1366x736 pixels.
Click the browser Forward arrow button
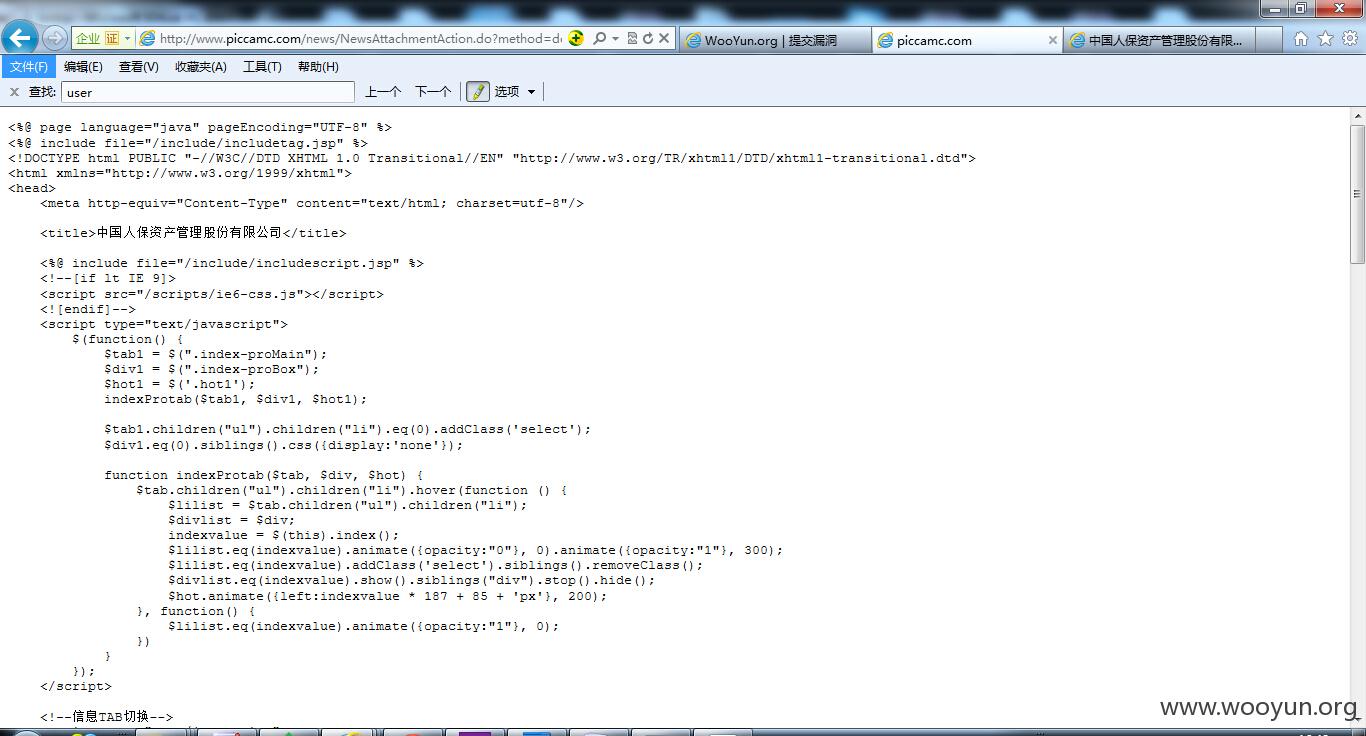tap(55, 38)
